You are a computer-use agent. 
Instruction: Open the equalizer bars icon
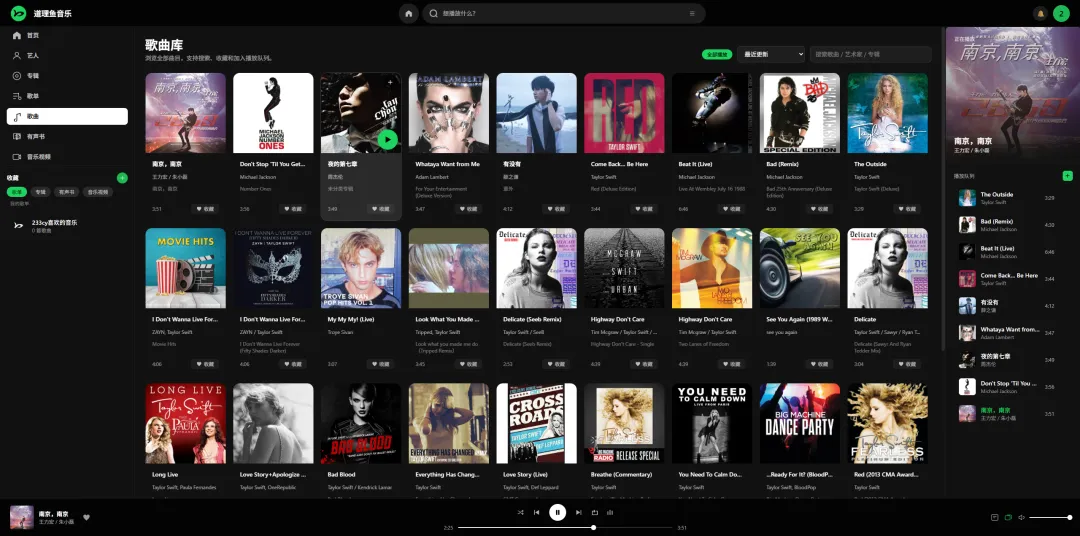pyautogui.click(x=610, y=512)
